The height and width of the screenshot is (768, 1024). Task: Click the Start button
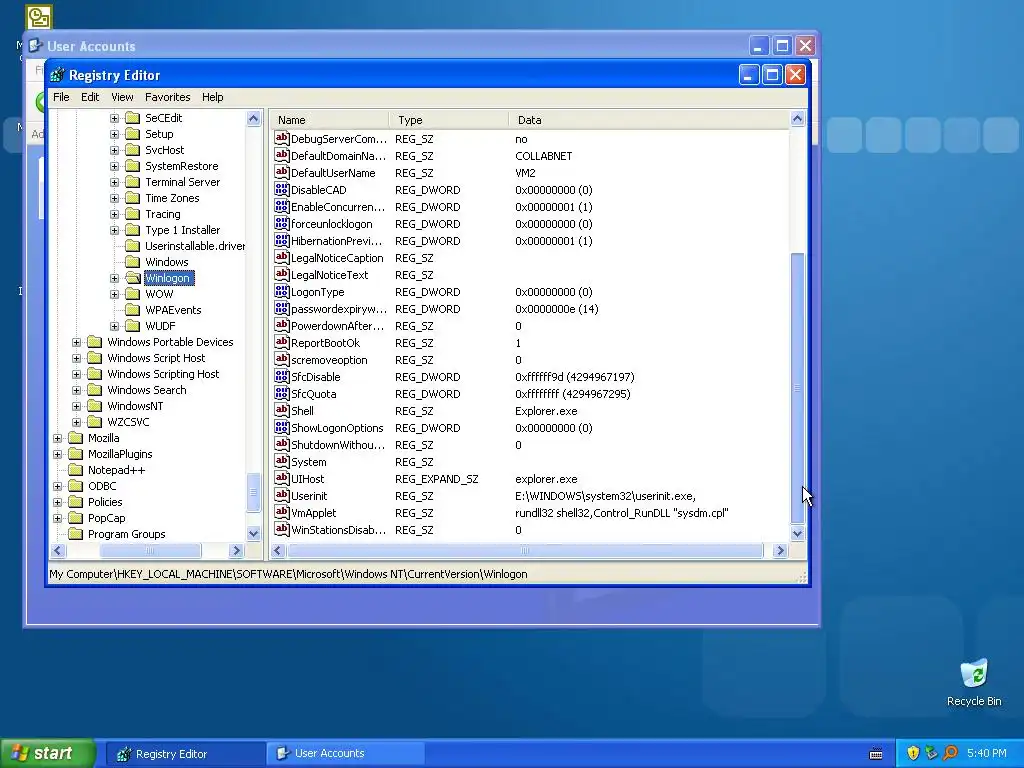click(48, 753)
